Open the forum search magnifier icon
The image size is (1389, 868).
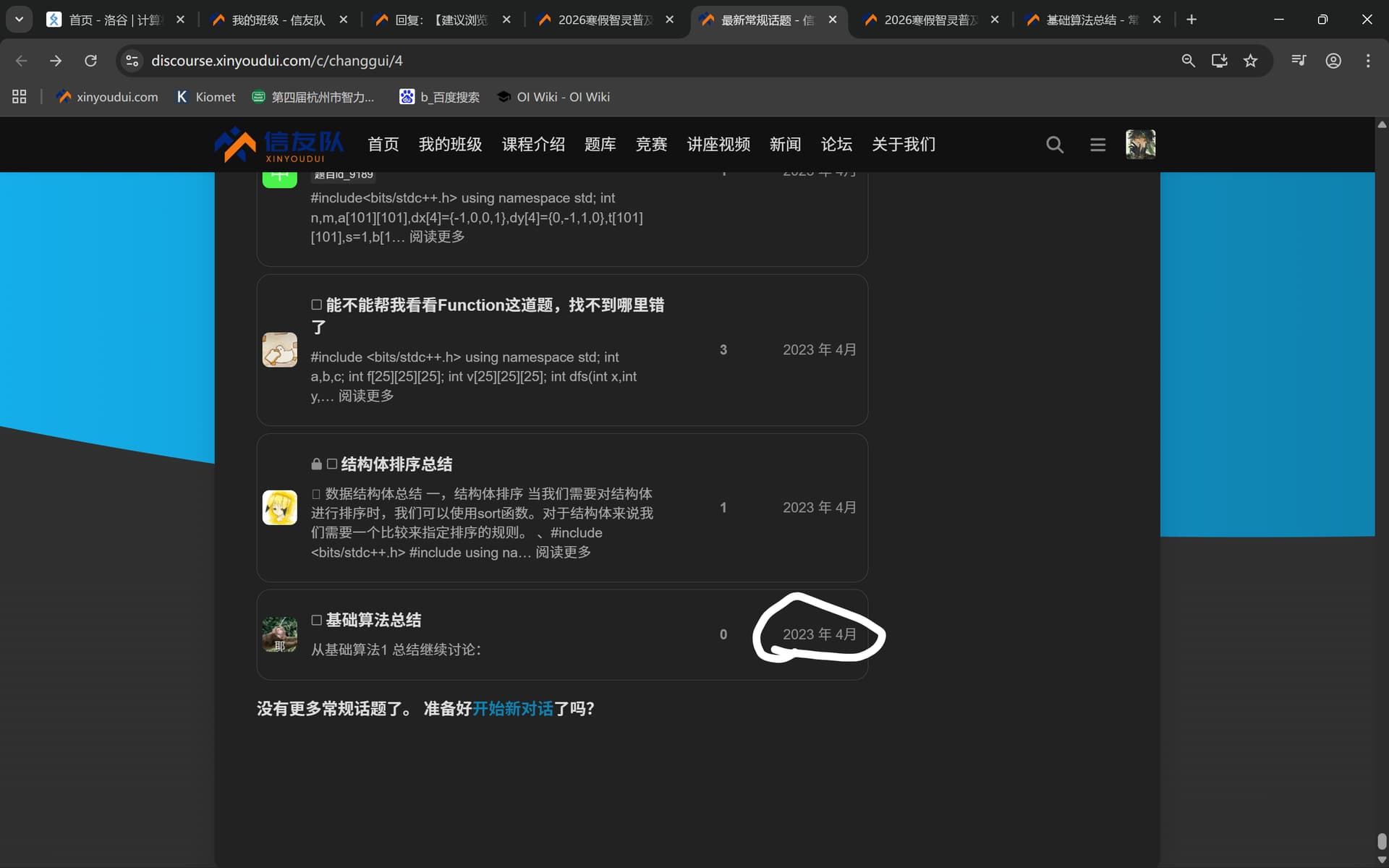pyautogui.click(x=1055, y=144)
